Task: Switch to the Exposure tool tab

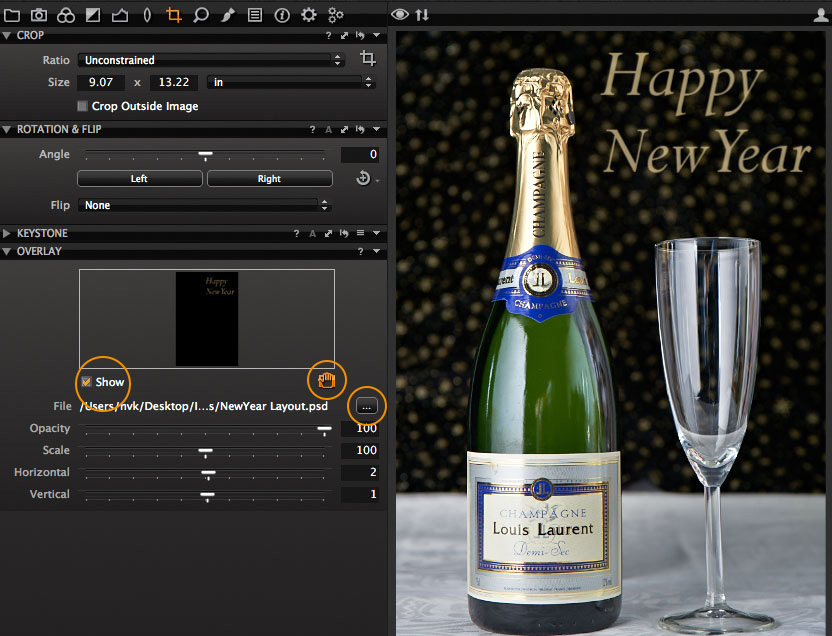Action: pos(93,15)
